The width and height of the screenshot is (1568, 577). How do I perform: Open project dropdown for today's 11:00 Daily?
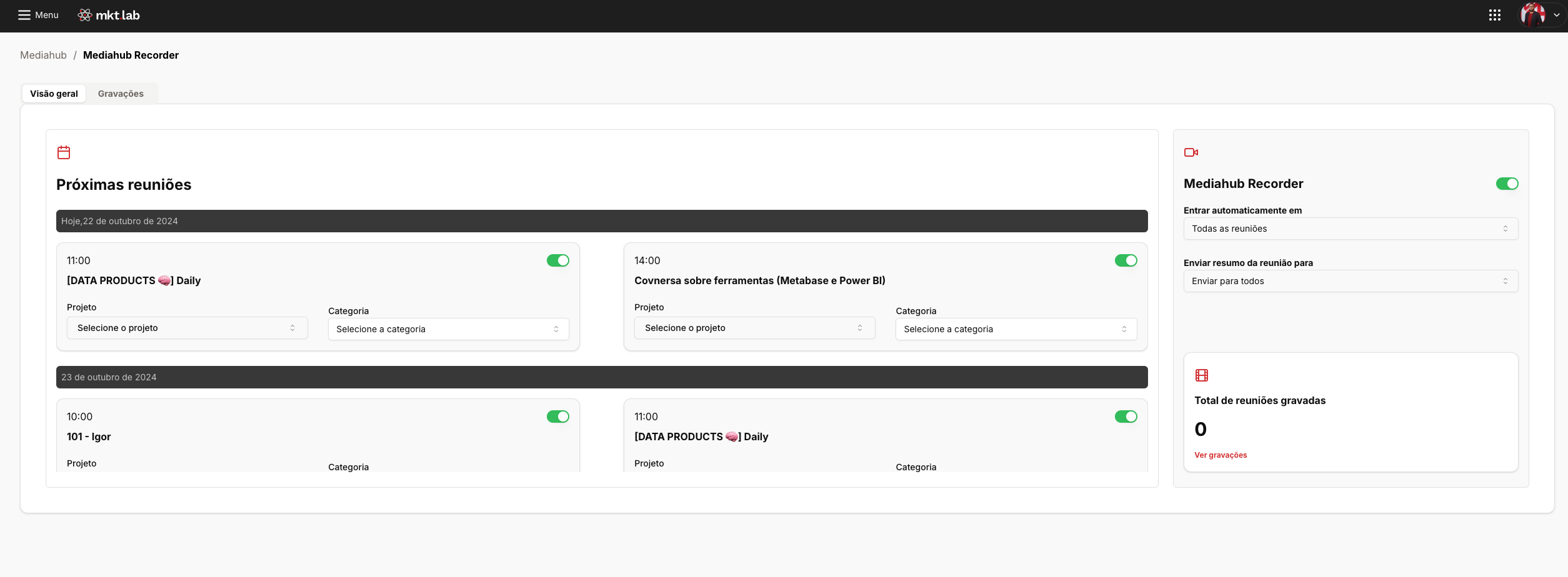(x=187, y=328)
